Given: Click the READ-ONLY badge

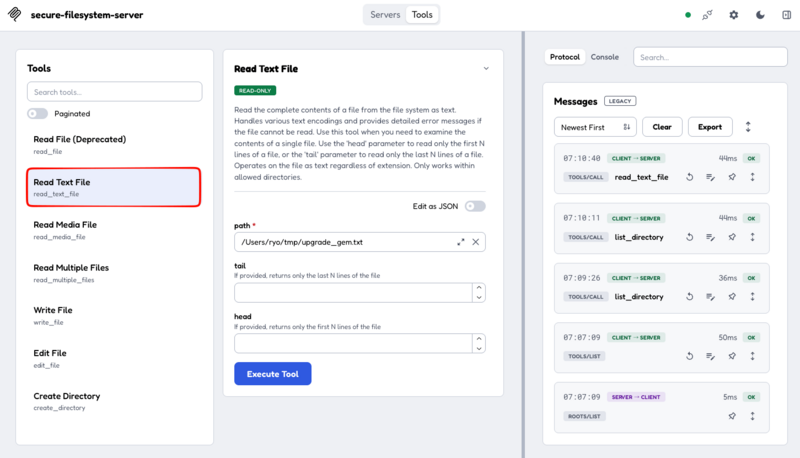Looking at the screenshot, I should (x=255, y=90).
